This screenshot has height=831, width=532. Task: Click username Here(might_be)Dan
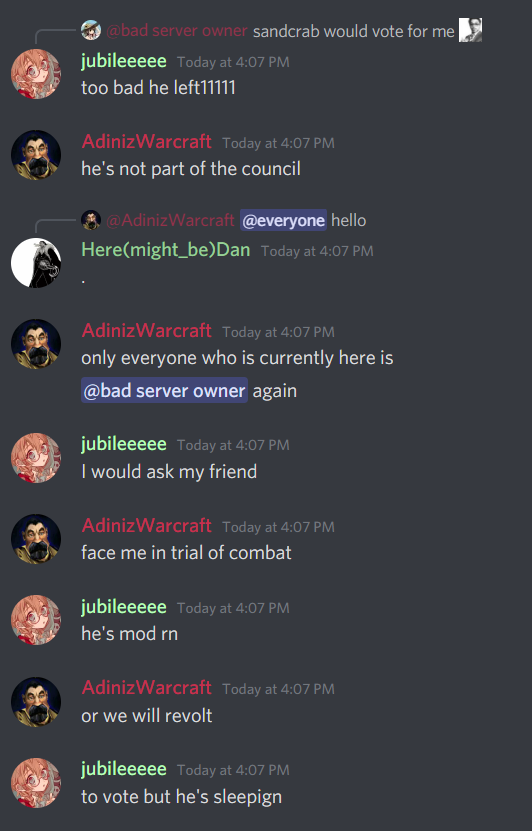pos(166,250)
